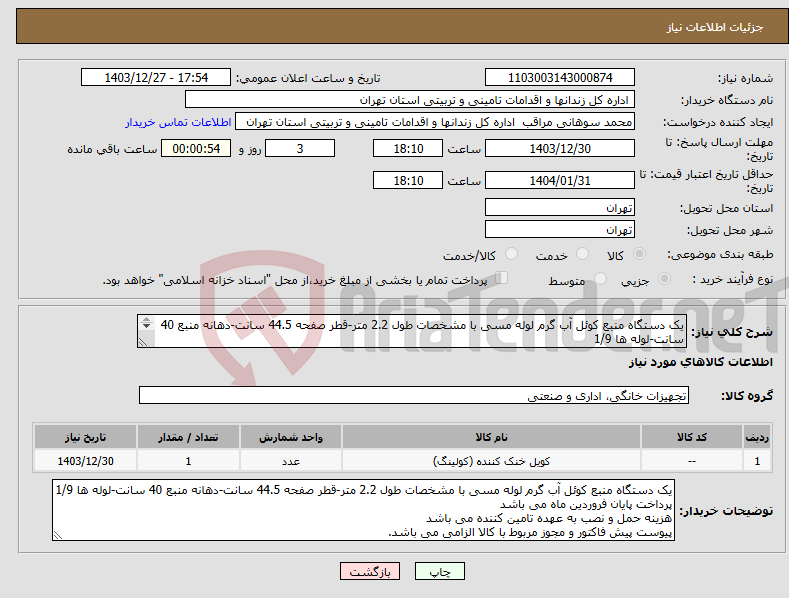Click the ردیف column header
789x598 pixels.
pos(757,437)
